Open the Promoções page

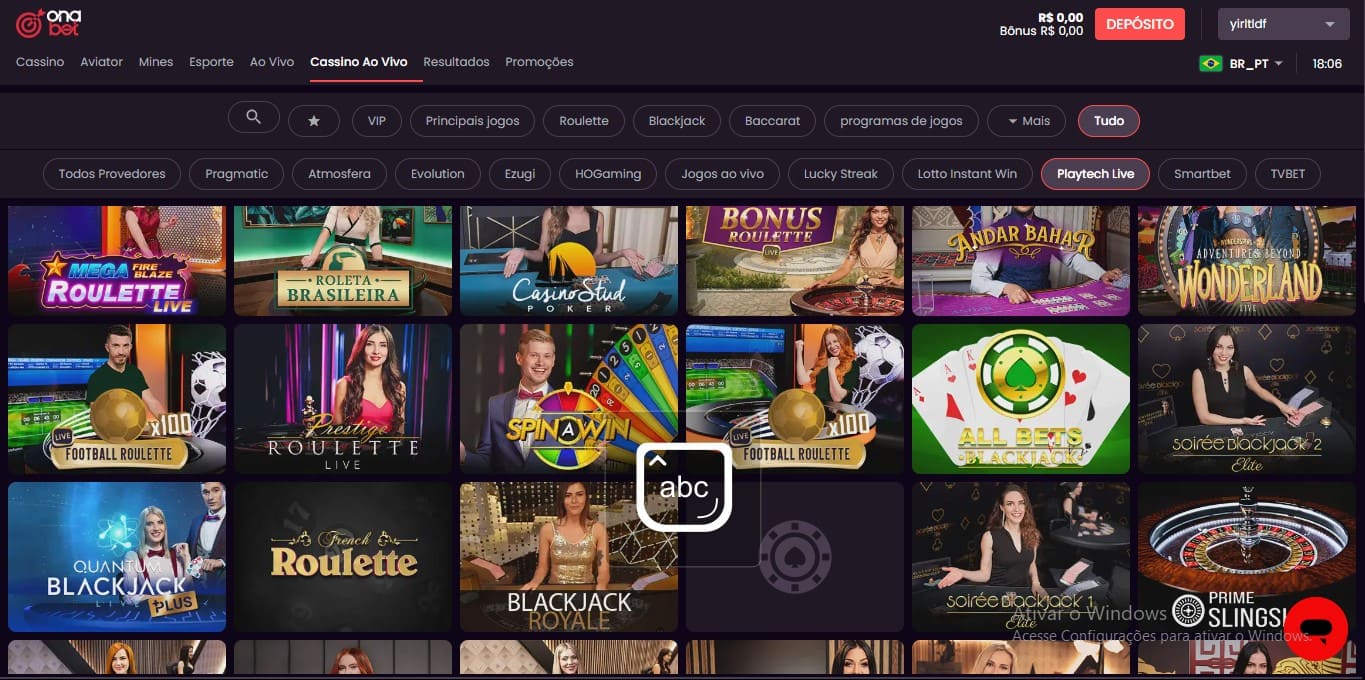coord(539,62)
